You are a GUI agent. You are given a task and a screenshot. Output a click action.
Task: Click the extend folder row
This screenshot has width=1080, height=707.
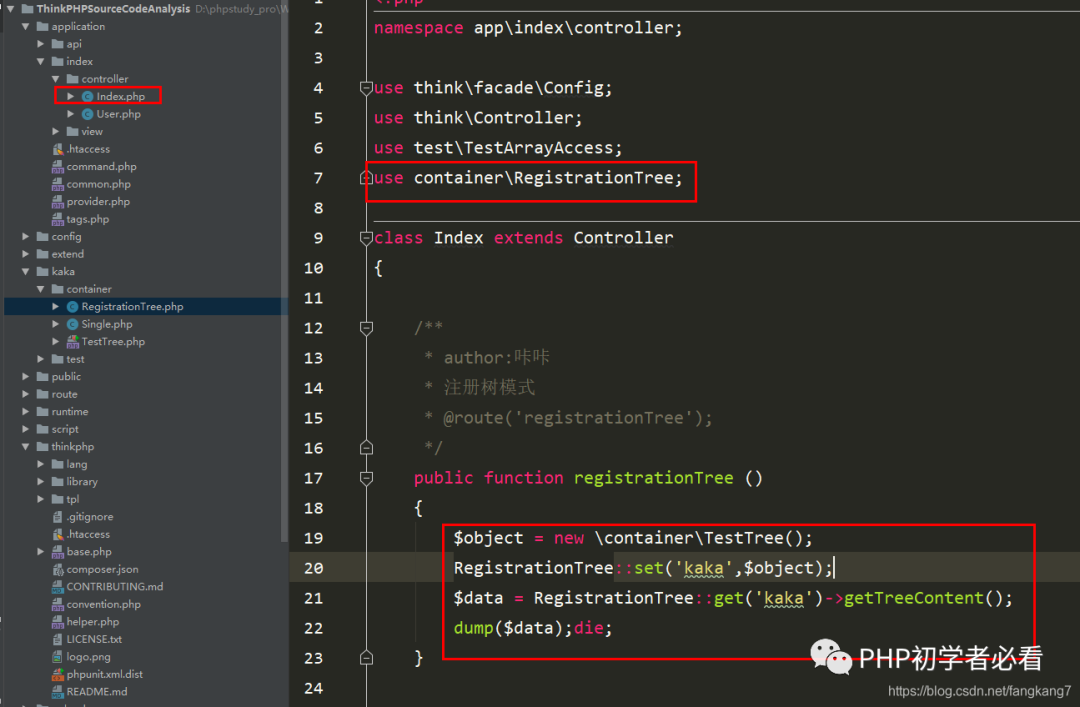pos(145,254)
